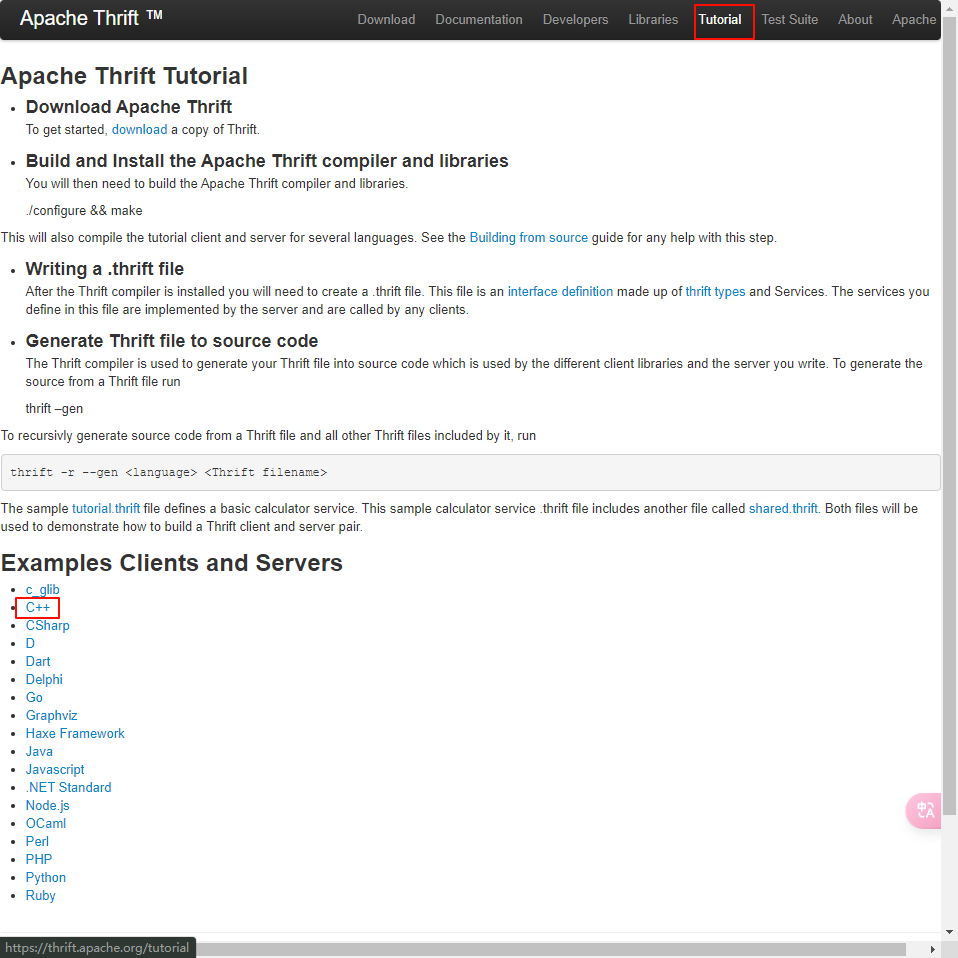Click the Examples Clients and Servers heading

172,563
